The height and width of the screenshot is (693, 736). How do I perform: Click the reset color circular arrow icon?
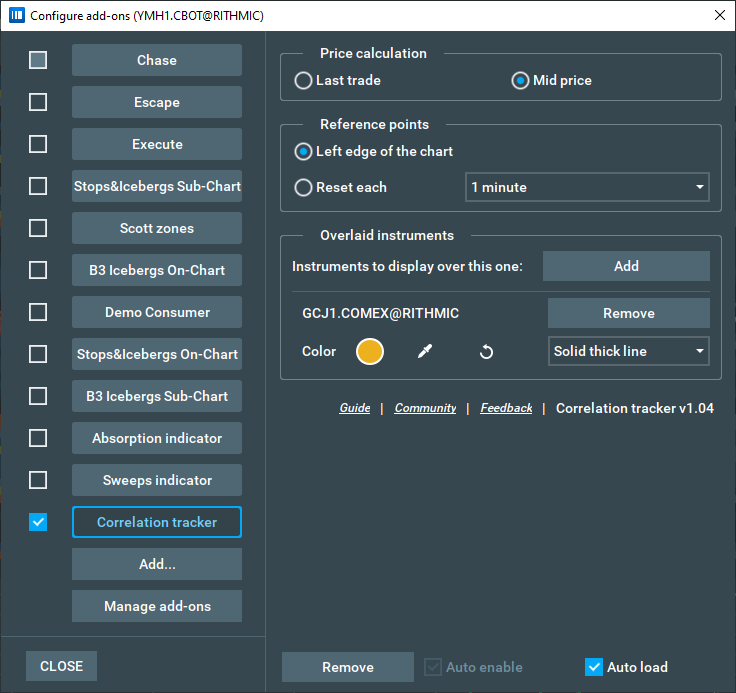point(486,352)
